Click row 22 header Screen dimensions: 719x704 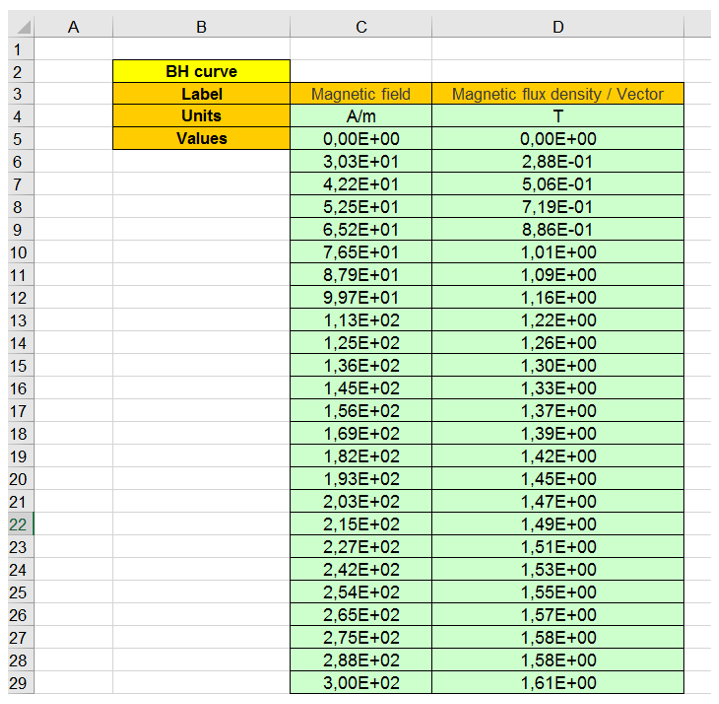pyautogui.click(x=19, y=524)
